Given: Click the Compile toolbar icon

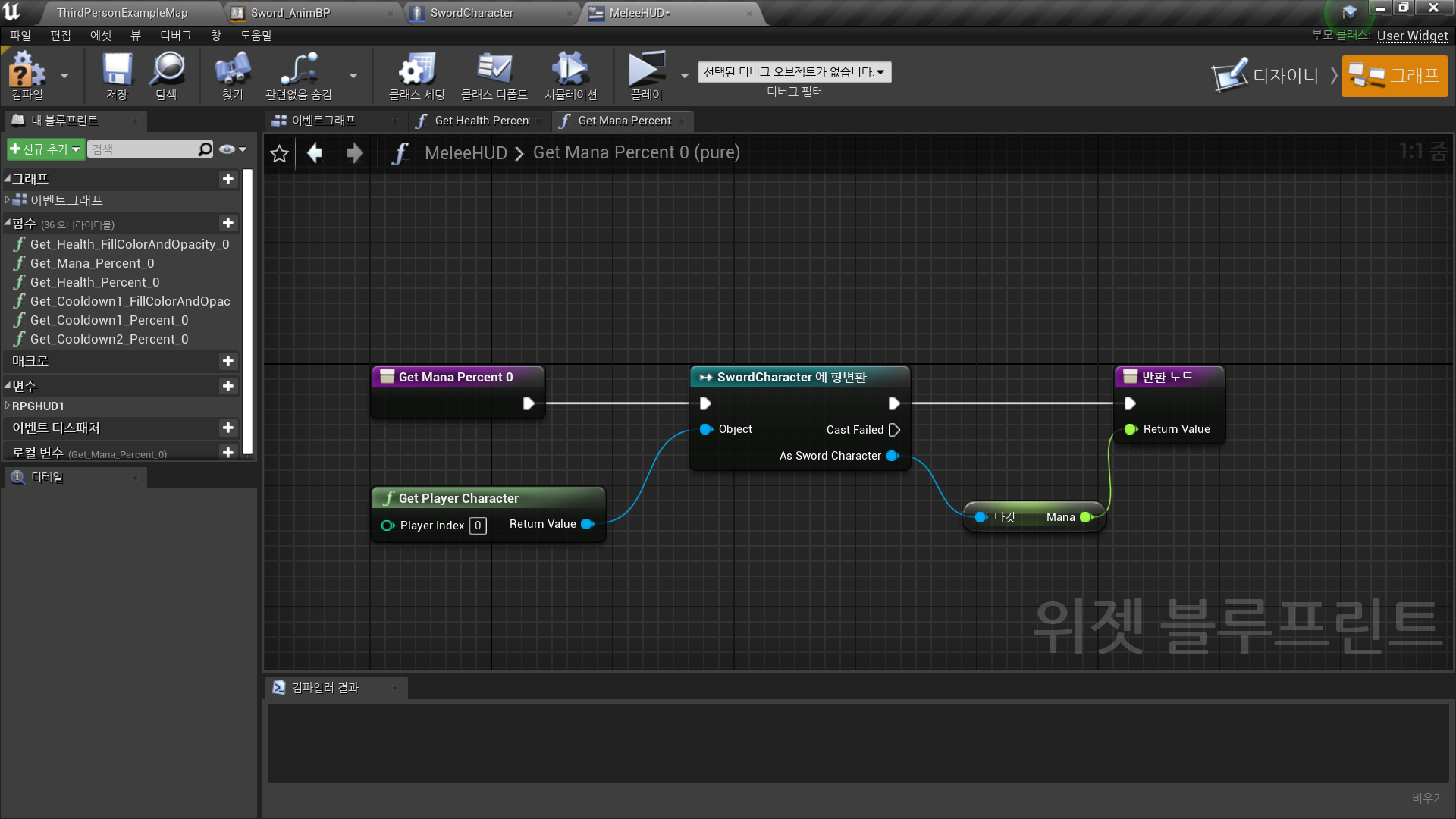Looking at the screenshot, I should coord(27,75).
